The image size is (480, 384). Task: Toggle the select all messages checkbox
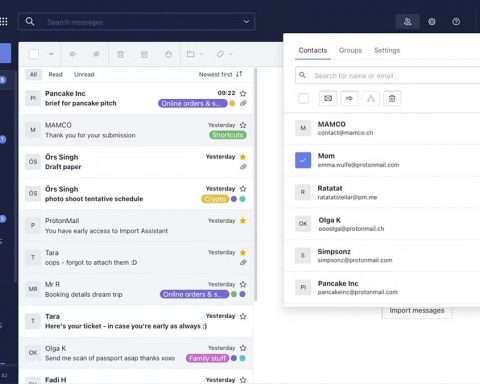click(x=34, y=54)
